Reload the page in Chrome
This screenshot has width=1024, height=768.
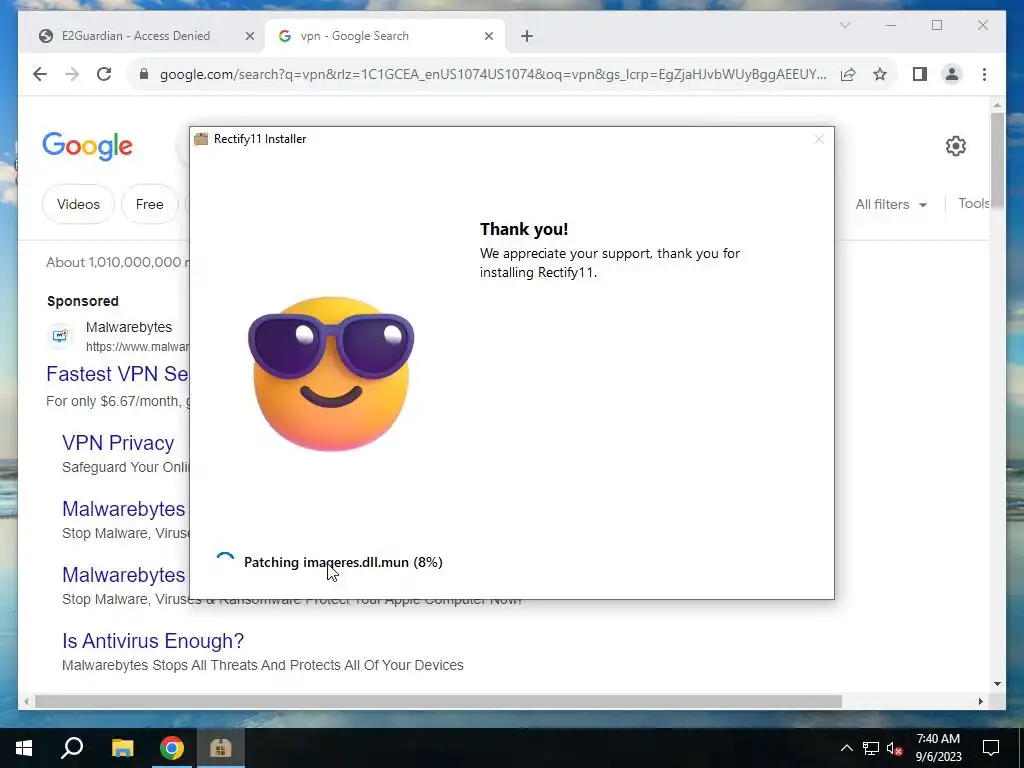(104, 74)
